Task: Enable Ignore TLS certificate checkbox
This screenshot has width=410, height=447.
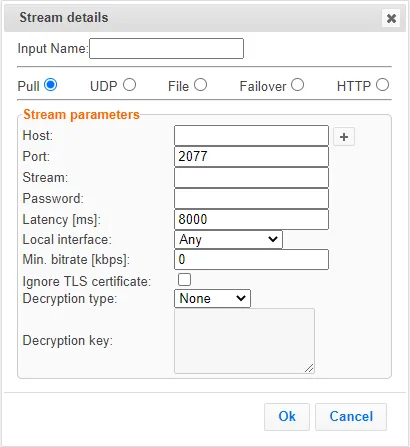Action: click(184, 280)
